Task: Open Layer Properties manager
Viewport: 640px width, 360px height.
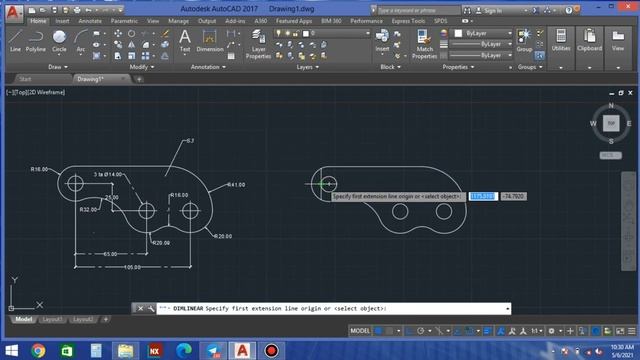Action: [x=258, y=44]
